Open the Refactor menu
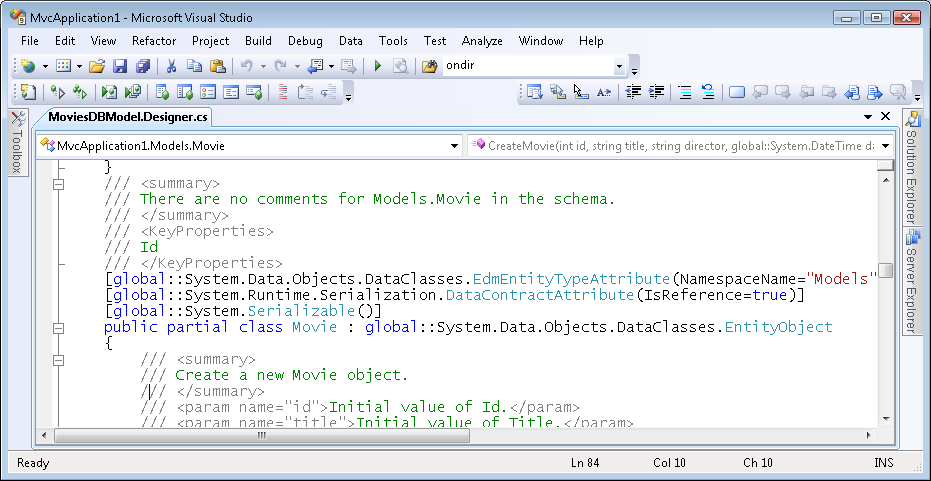 tap(153, 41)
